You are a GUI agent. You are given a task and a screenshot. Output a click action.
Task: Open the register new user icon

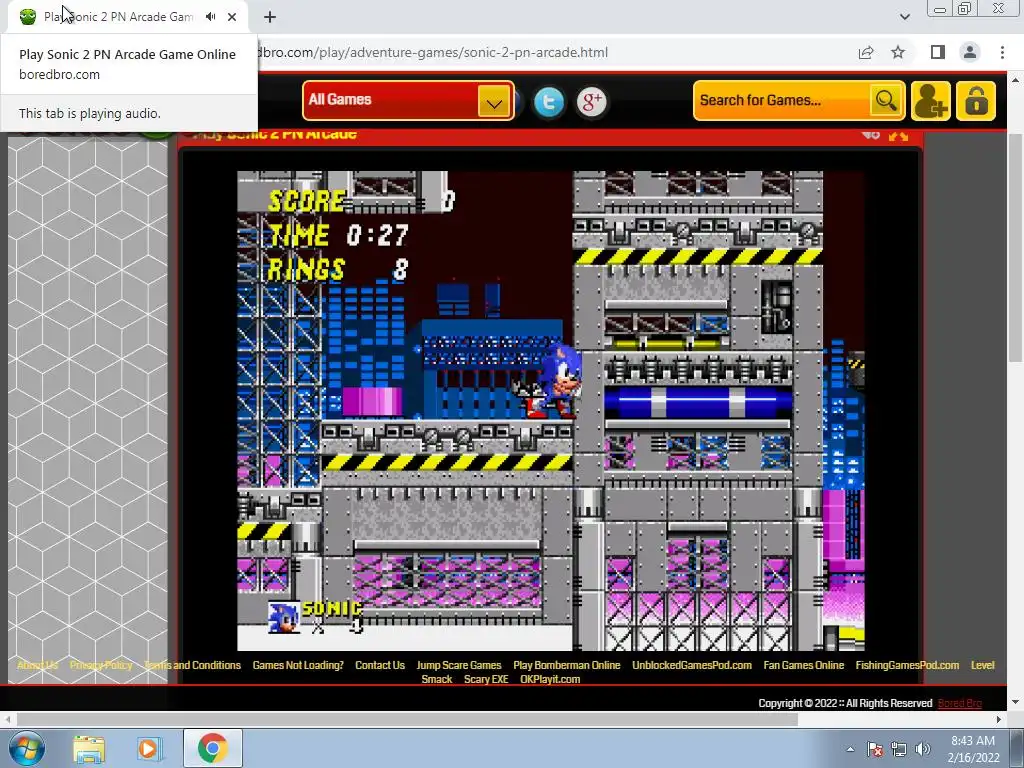coord(931,101)
